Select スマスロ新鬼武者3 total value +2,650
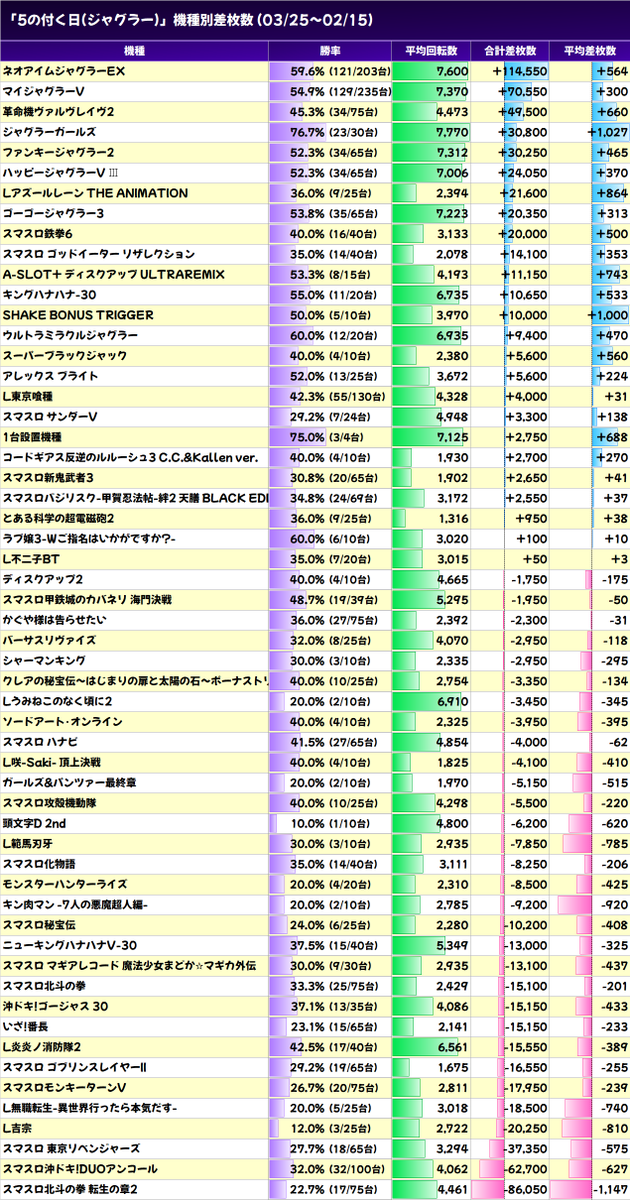The image size is (630, 1200). point(526,477)
